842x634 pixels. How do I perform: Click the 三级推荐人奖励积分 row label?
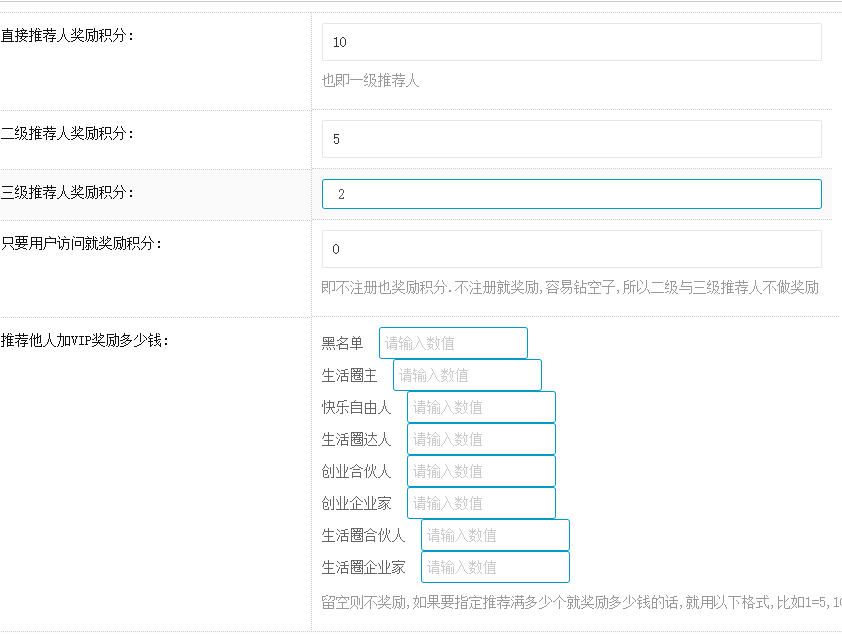(x=67, y=192)
